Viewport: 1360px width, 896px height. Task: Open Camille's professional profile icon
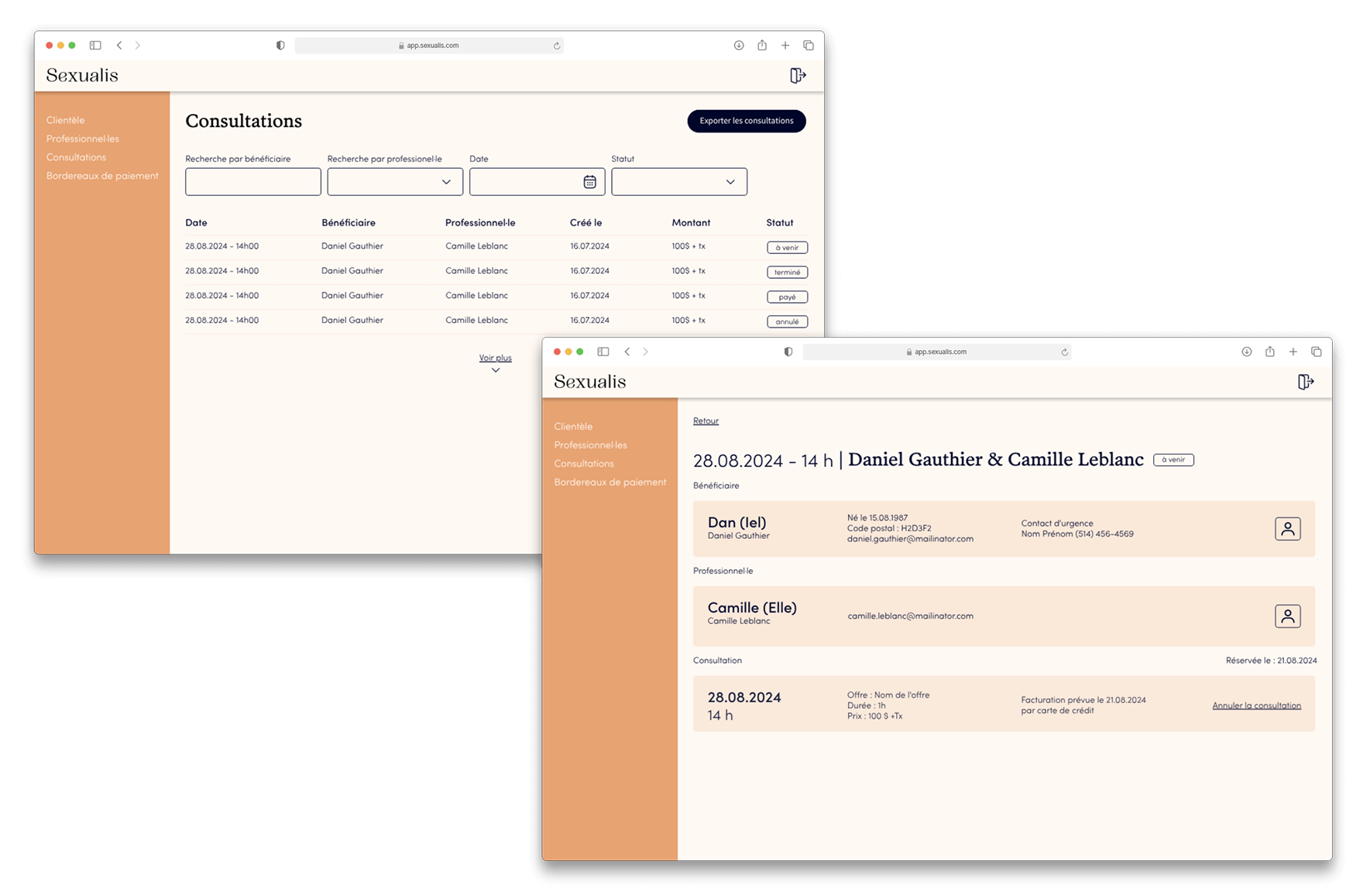1287,616
